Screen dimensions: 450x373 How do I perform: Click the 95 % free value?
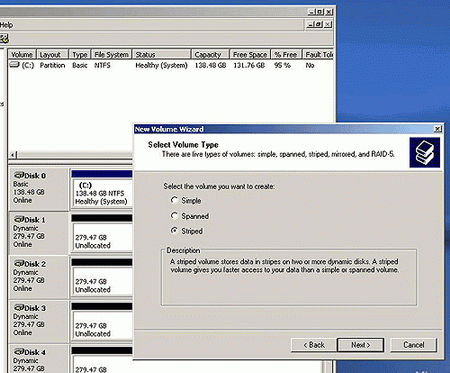click(x=282, y=65)
